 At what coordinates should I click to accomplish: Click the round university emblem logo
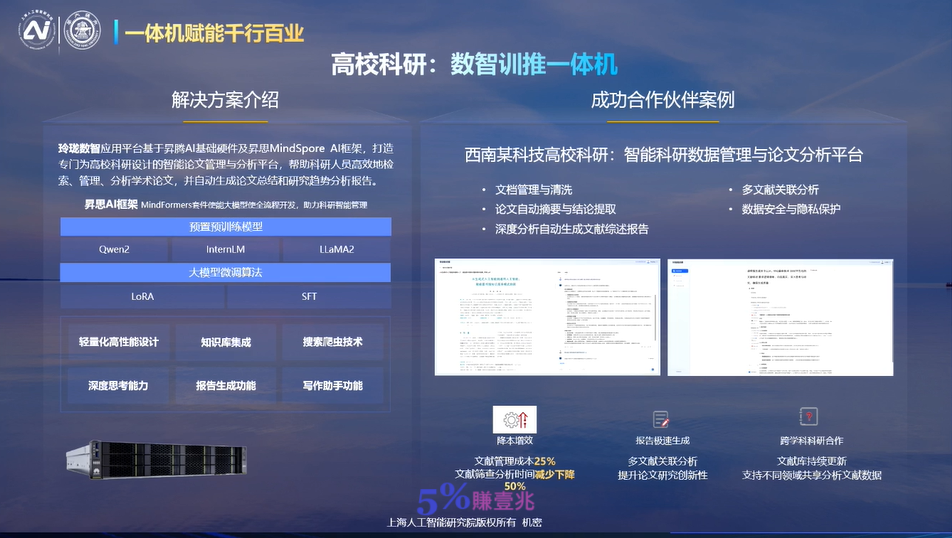pyautogui.click(x=82, y=31)
